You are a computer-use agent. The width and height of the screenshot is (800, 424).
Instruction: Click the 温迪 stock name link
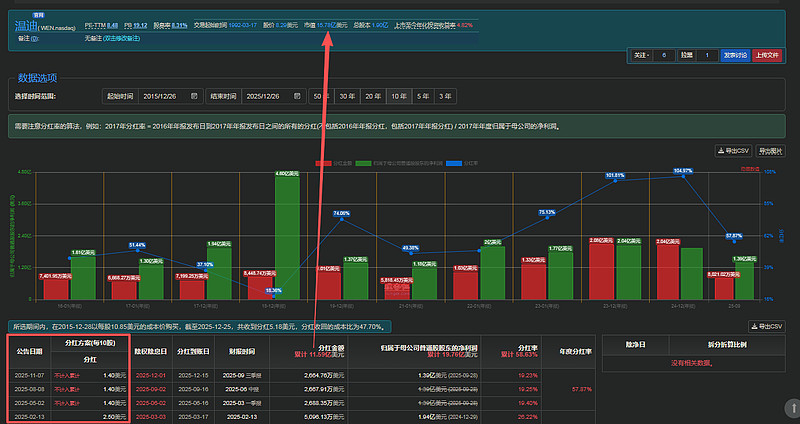tap(26, 24)
